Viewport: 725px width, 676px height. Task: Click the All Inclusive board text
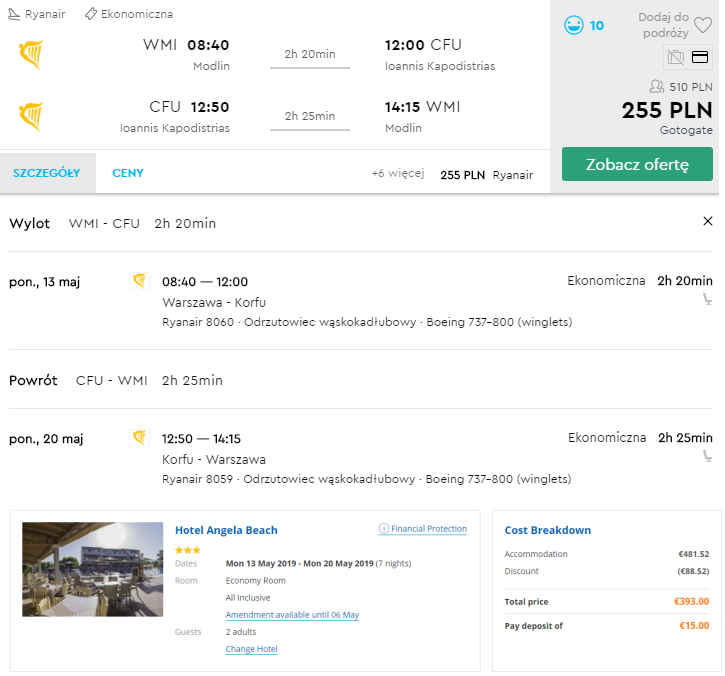coord(248,597)
